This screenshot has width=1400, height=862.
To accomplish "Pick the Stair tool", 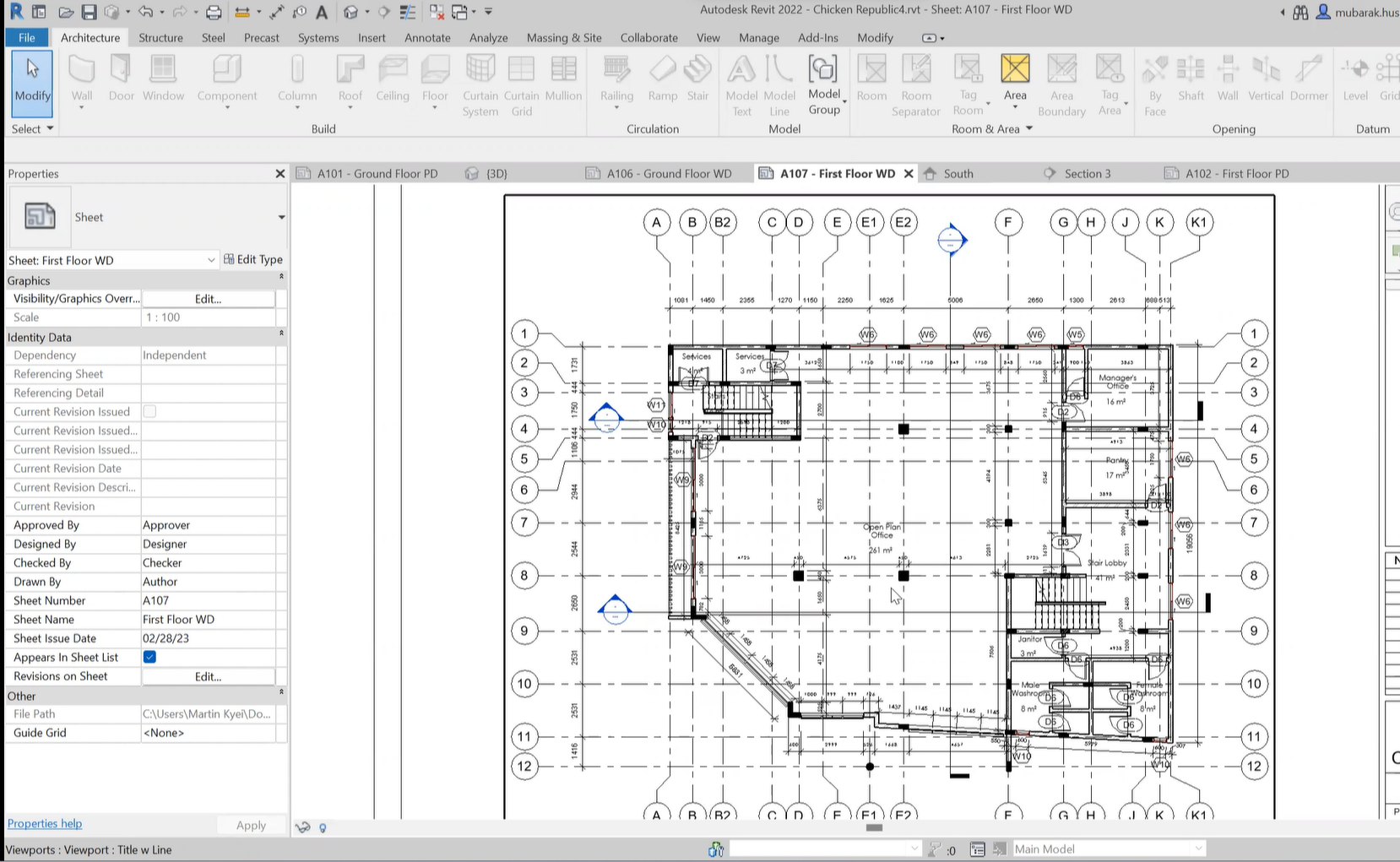I will pos(697,79).
